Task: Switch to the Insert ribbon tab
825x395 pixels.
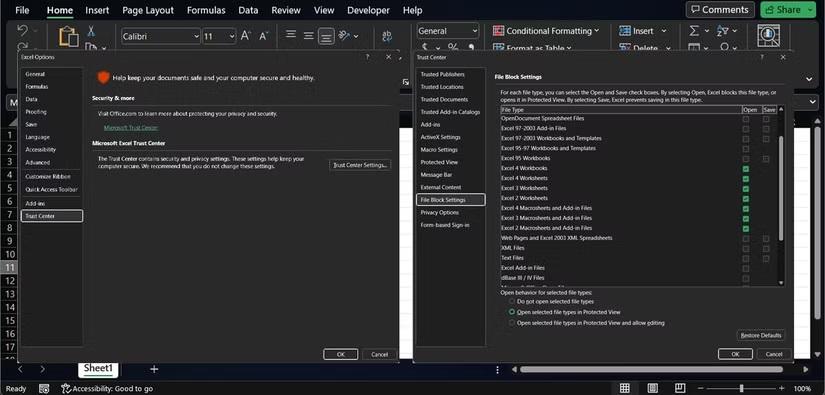Action: (x=97, y=10)
